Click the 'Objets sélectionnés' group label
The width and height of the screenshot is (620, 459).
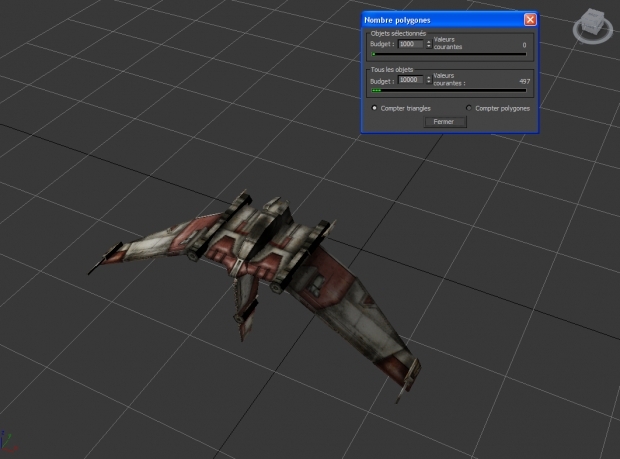(x=398, y=34)
